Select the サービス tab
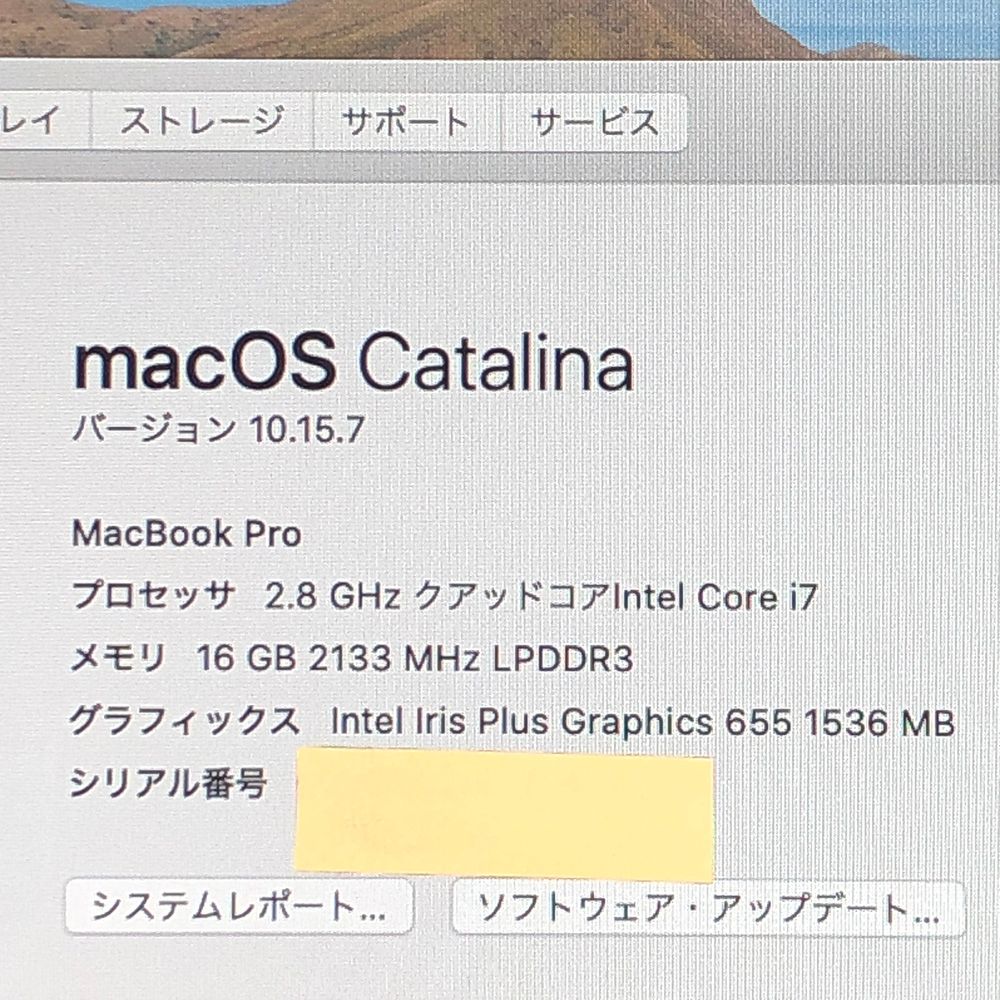Screen dimensions: 1000x1000 coord(594,122)
